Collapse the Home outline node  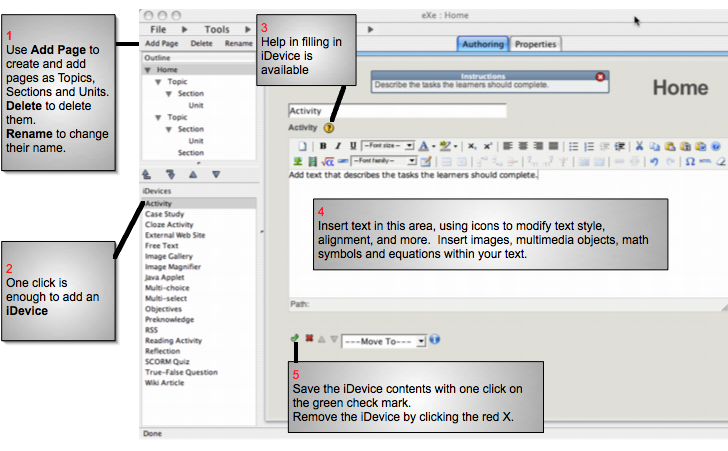tap(148, 70)
